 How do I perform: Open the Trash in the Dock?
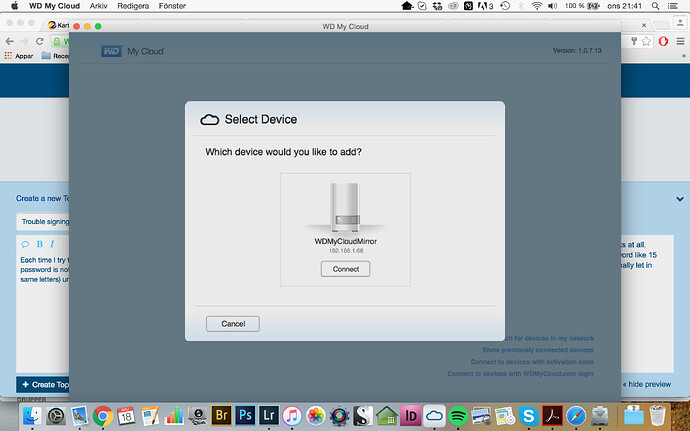(x=657, y=415)
